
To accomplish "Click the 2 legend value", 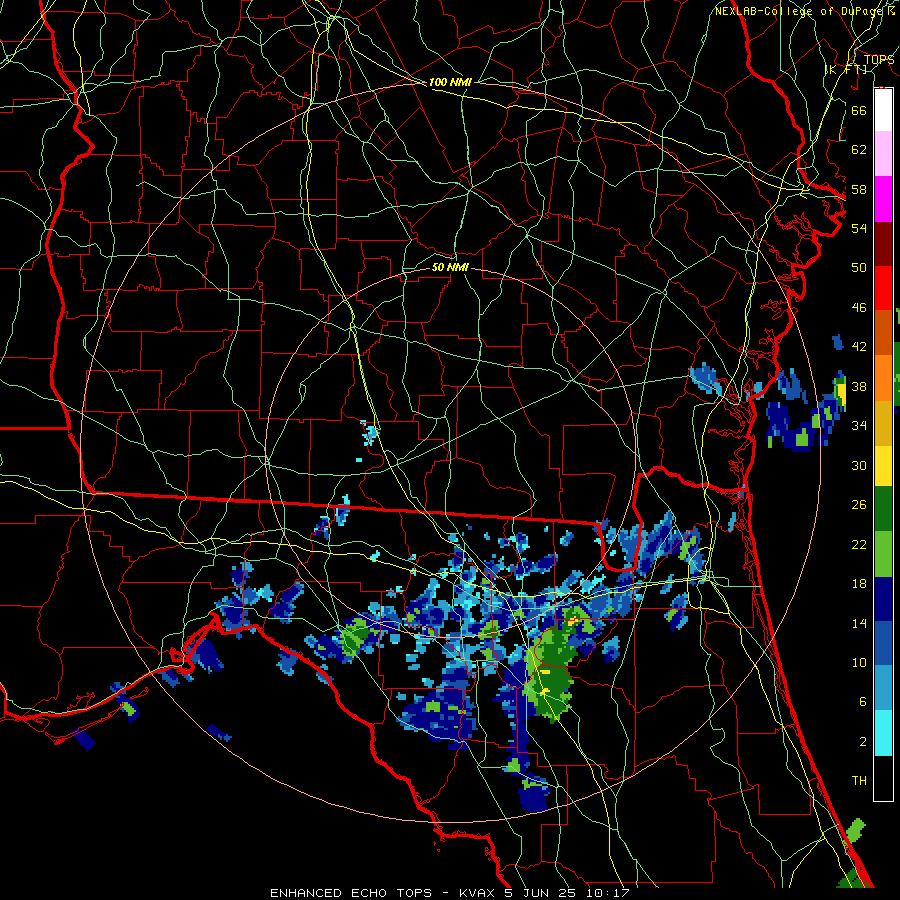I will click(x=863, y=742).
